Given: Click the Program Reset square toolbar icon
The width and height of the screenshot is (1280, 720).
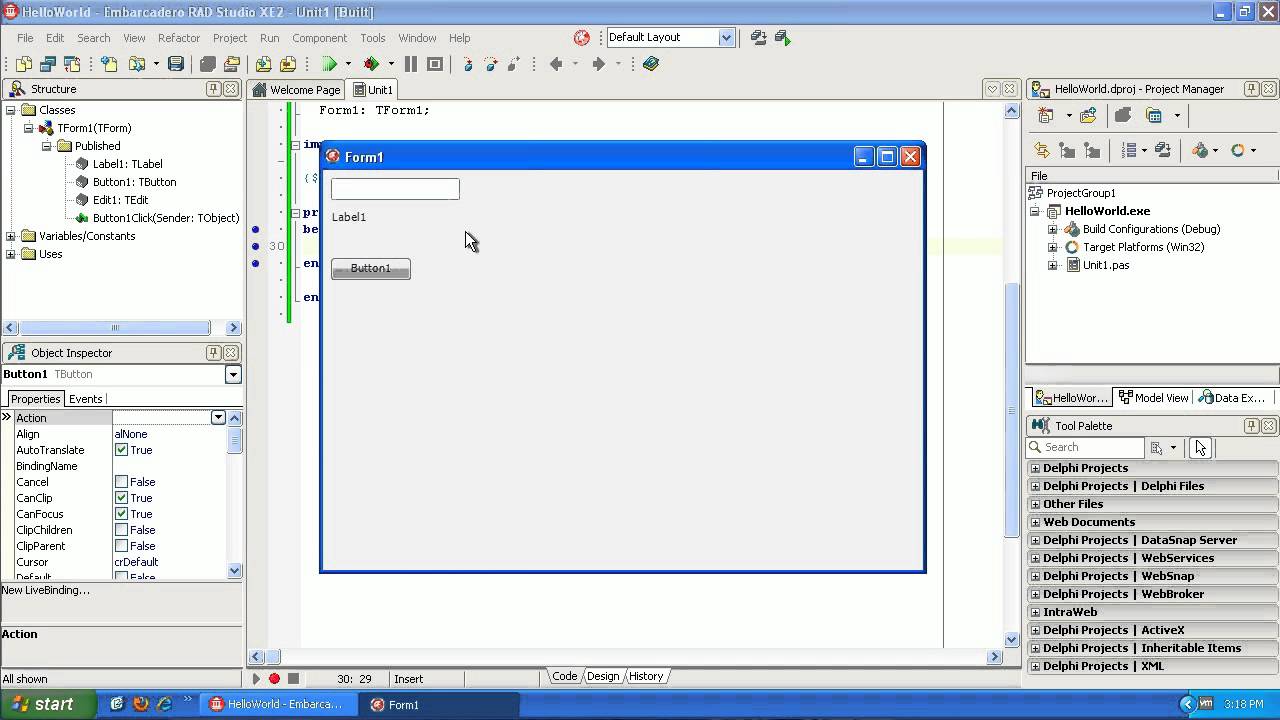Looking at the screenshot, I should (434, 63).
